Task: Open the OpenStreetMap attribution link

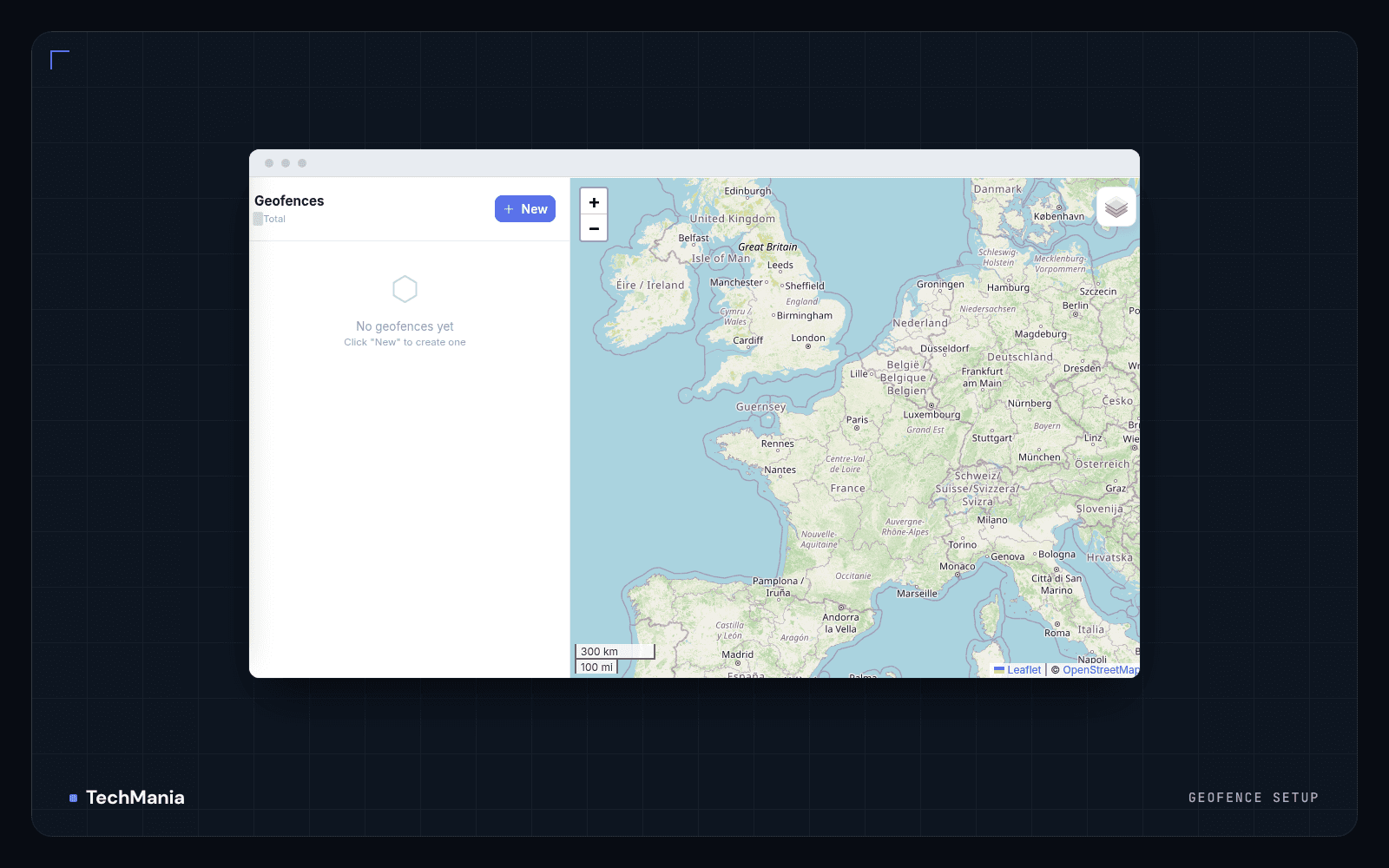Action: [1101, 670]
